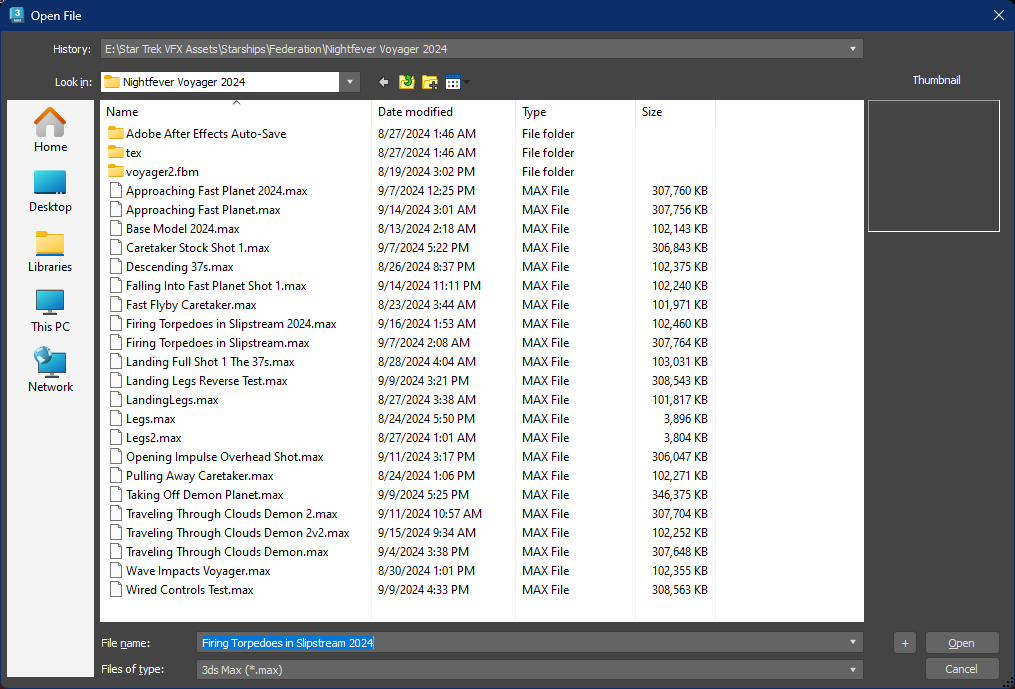
Task: Open the History path dropdown
Action: click(x=851, y=47)
